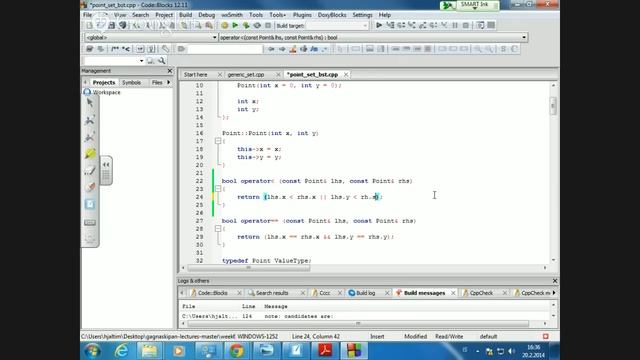Screen dimensions: 640x360
Task: Click the toolbar search text field
Action: pos(225,49)
